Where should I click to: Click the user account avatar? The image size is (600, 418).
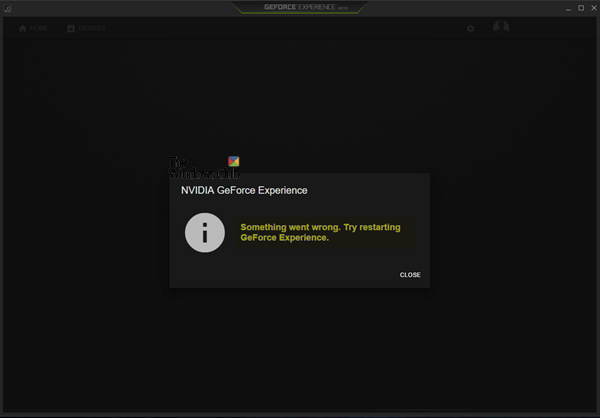pyautogui.click(x=501, y=27)
